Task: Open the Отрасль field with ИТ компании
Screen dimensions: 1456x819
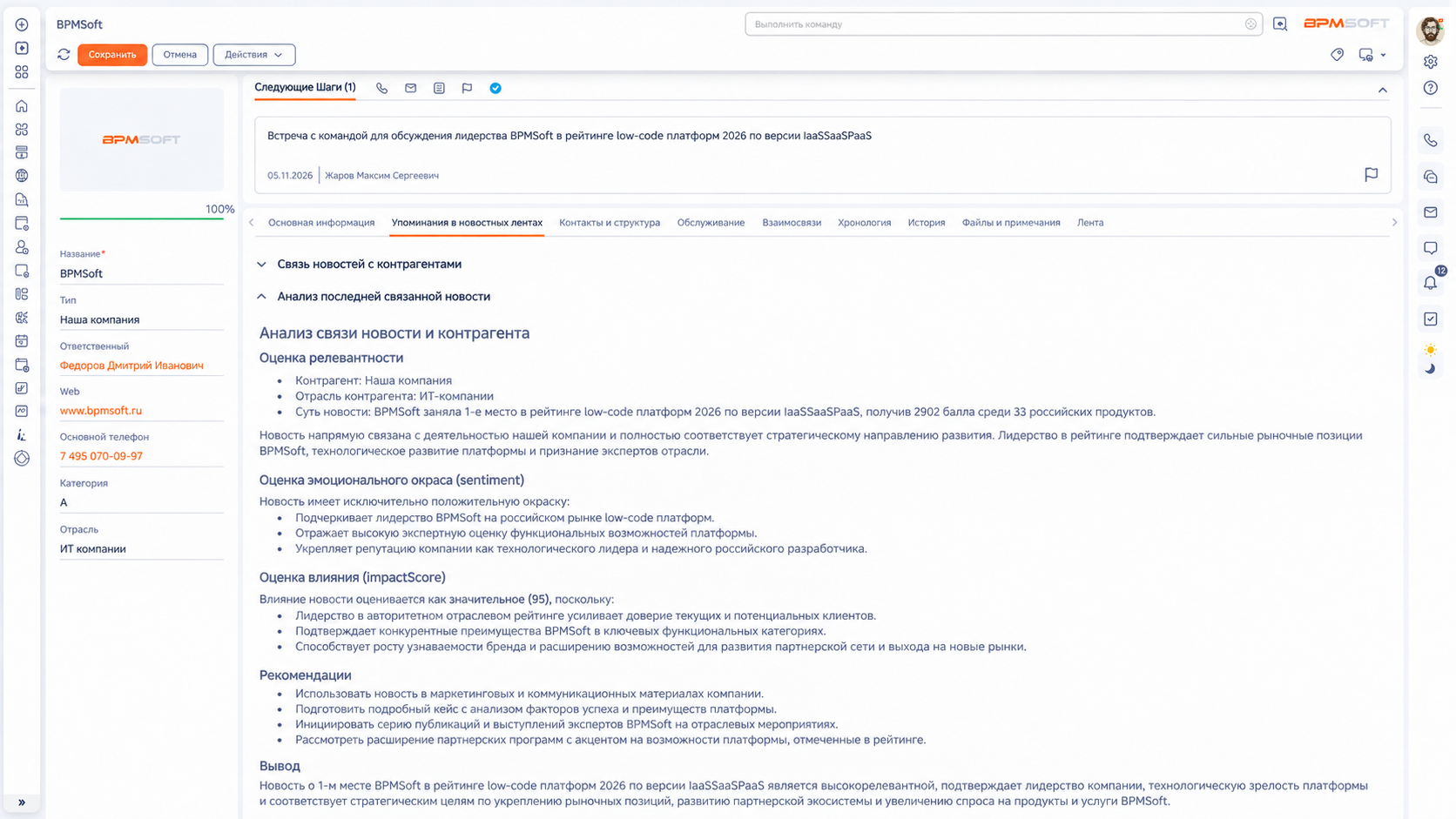Action: 142,549
